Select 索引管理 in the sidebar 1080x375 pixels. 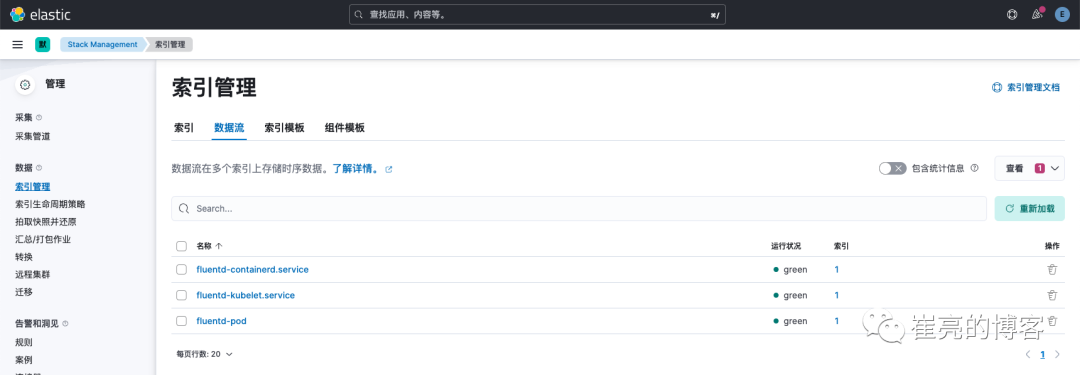pyautogui.click(x=32, y=187)
